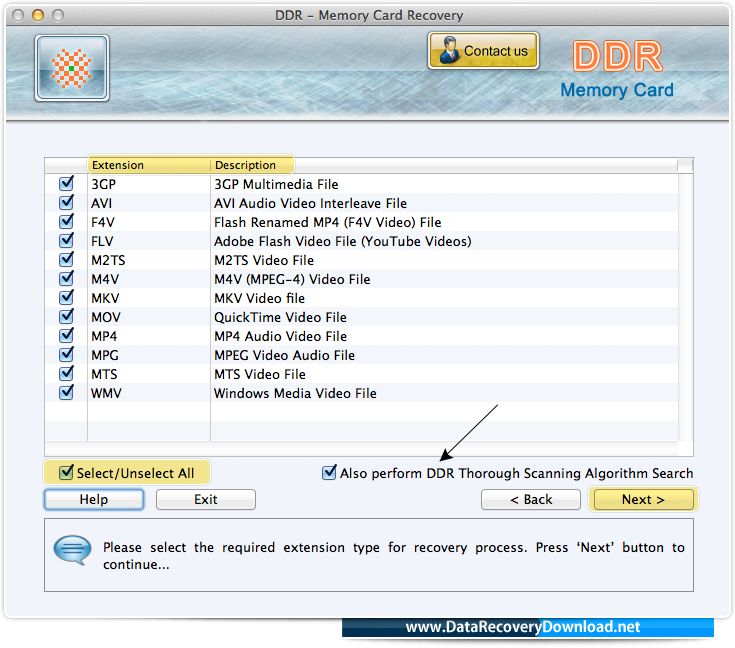Select the 'M2TS Video File' description
The image size is (735, 648).
[x=264, y=260]
